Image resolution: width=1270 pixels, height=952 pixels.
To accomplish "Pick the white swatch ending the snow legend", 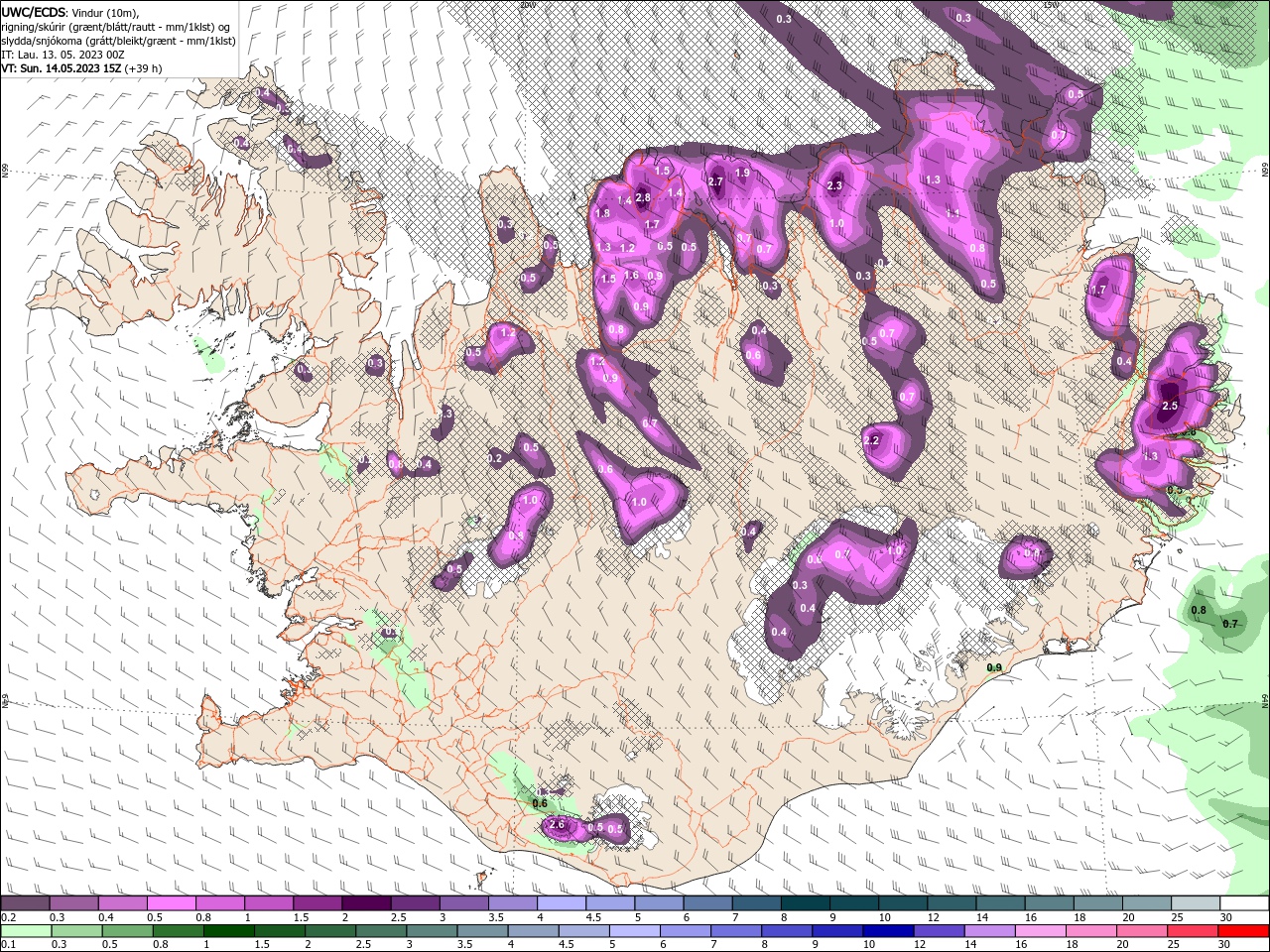I will (1245, 903).
